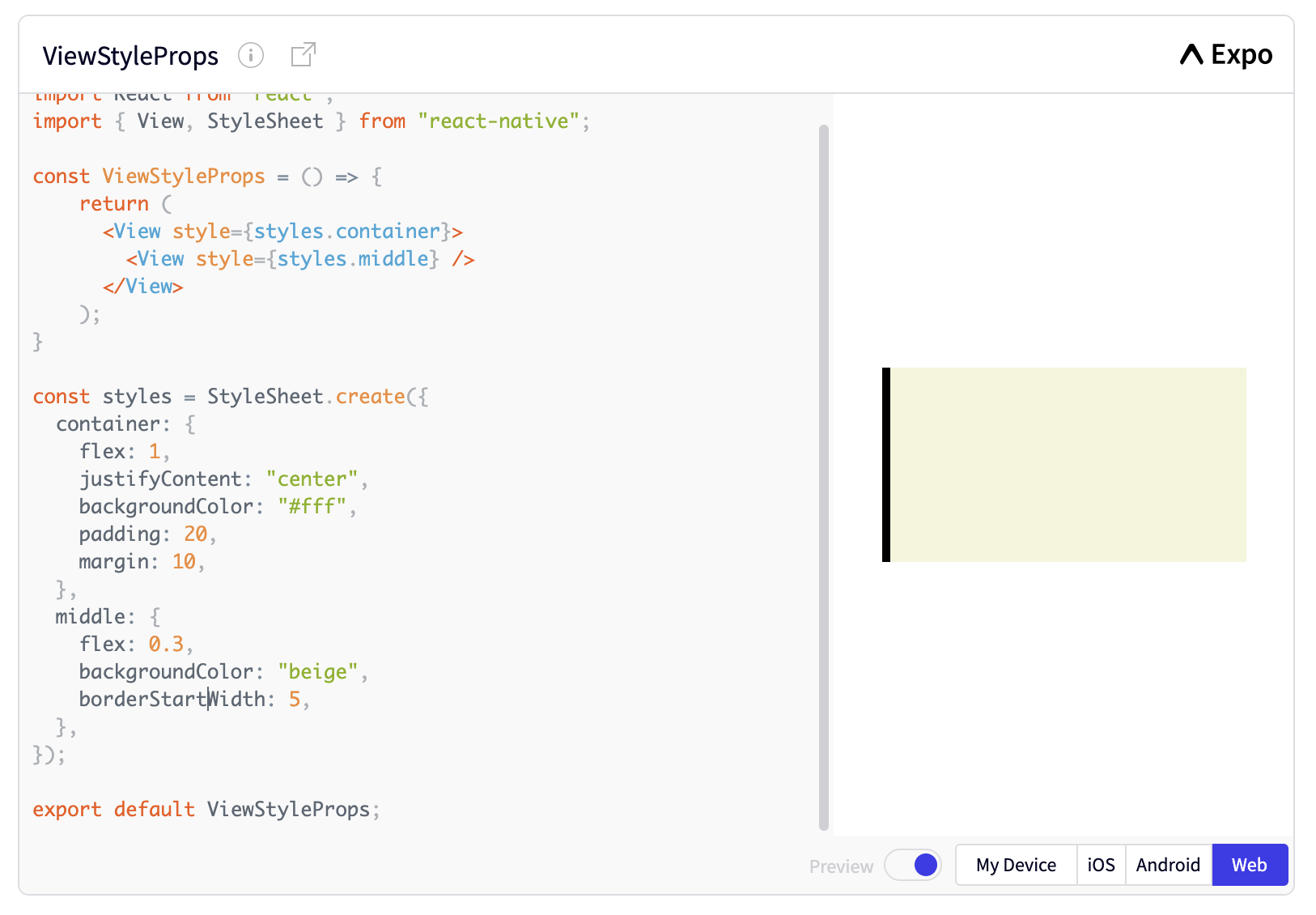Switch to the My Device tab
This screenshot has height=915, width=1316.
[x=1016, y=865]
